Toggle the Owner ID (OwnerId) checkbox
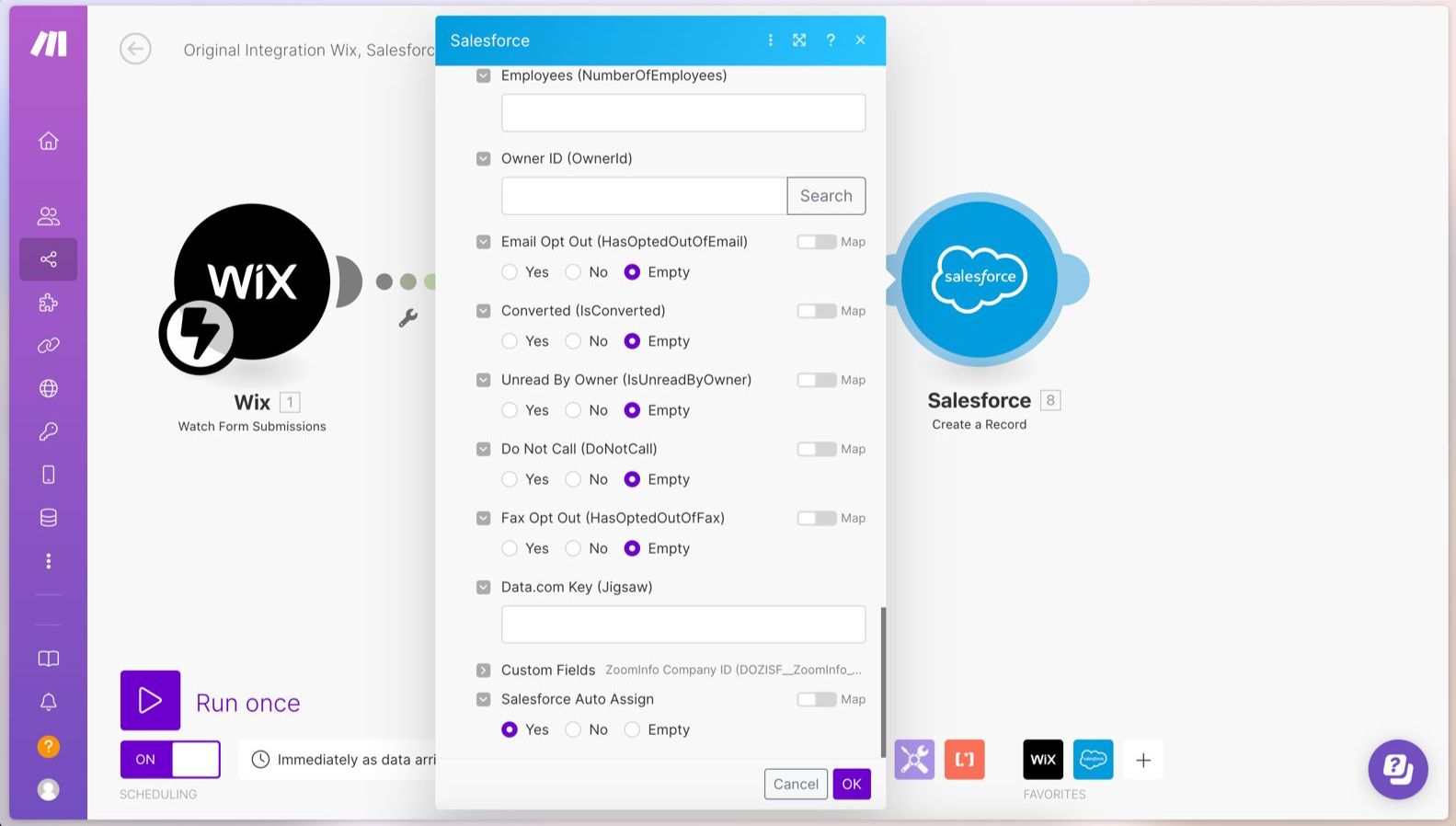This screenshot has width=1456, height=826. pos(483,158)
